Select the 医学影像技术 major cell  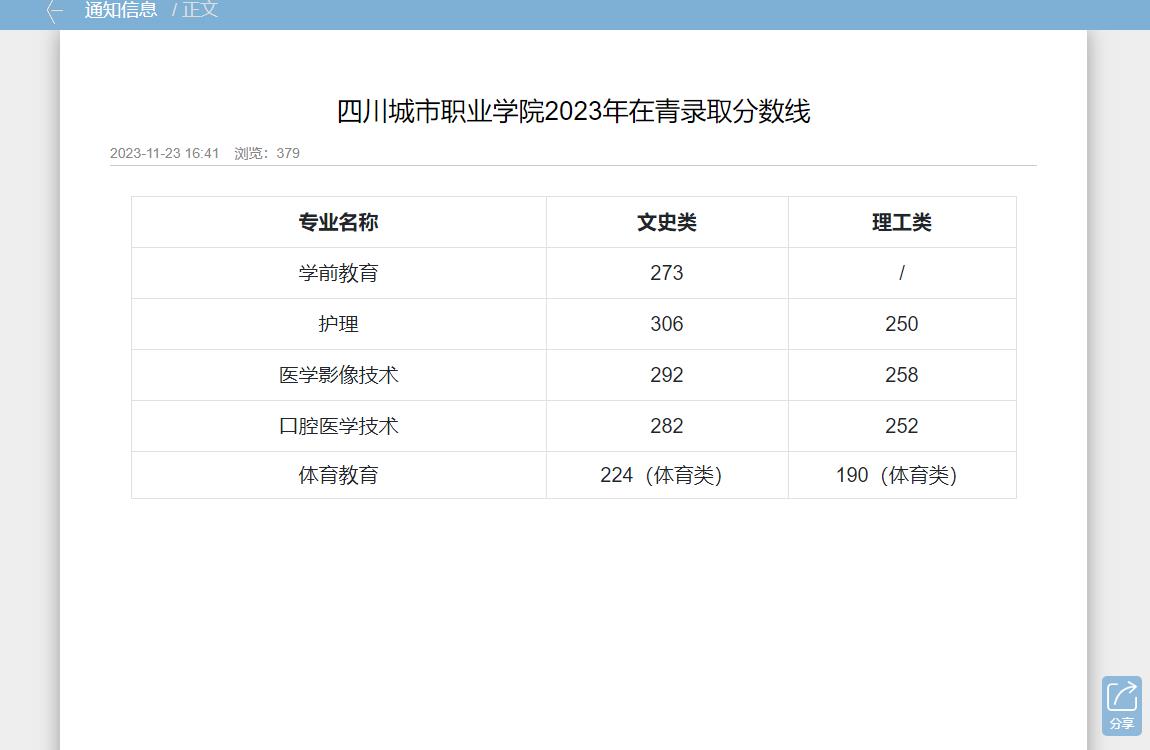click(339, 375)
